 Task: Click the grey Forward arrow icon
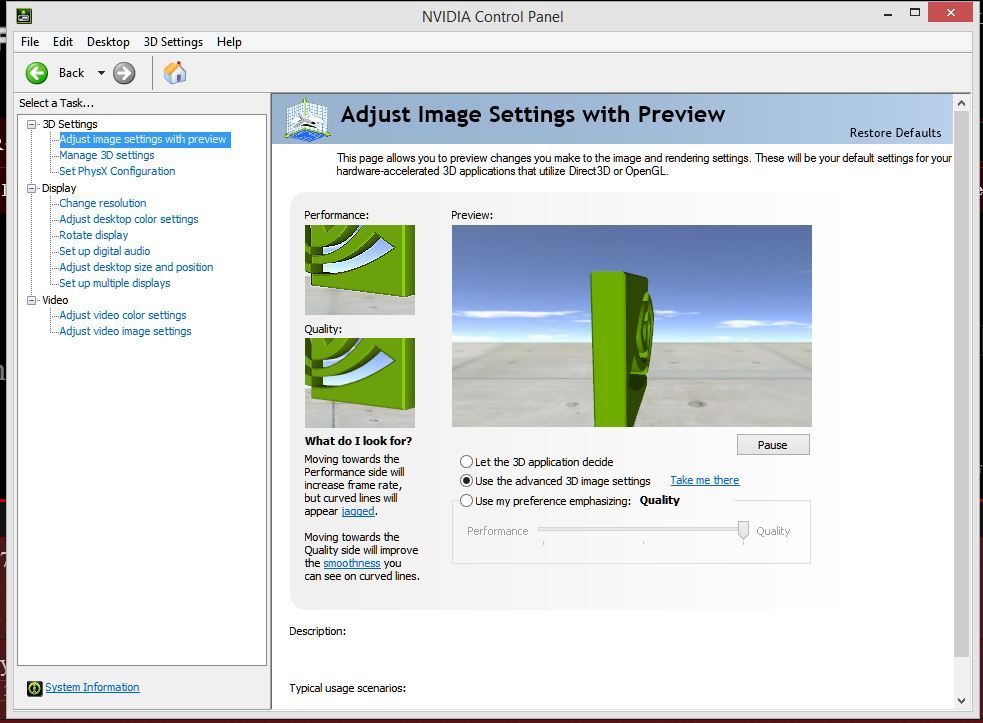124,73
